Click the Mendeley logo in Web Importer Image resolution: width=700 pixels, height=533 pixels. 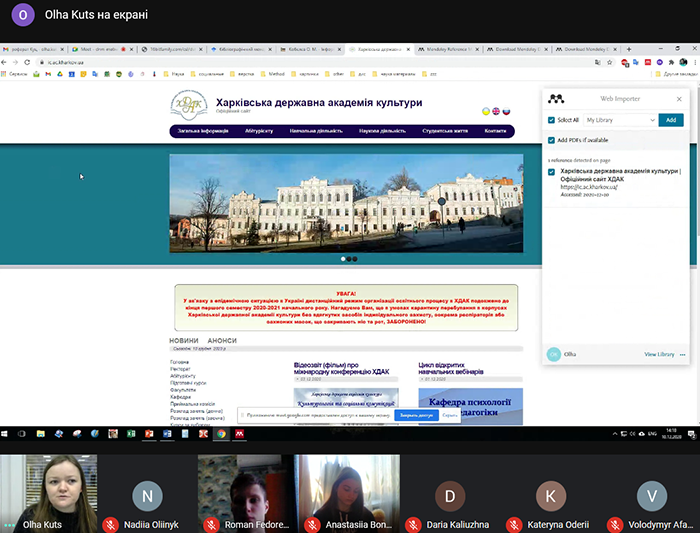click(556, 99)
